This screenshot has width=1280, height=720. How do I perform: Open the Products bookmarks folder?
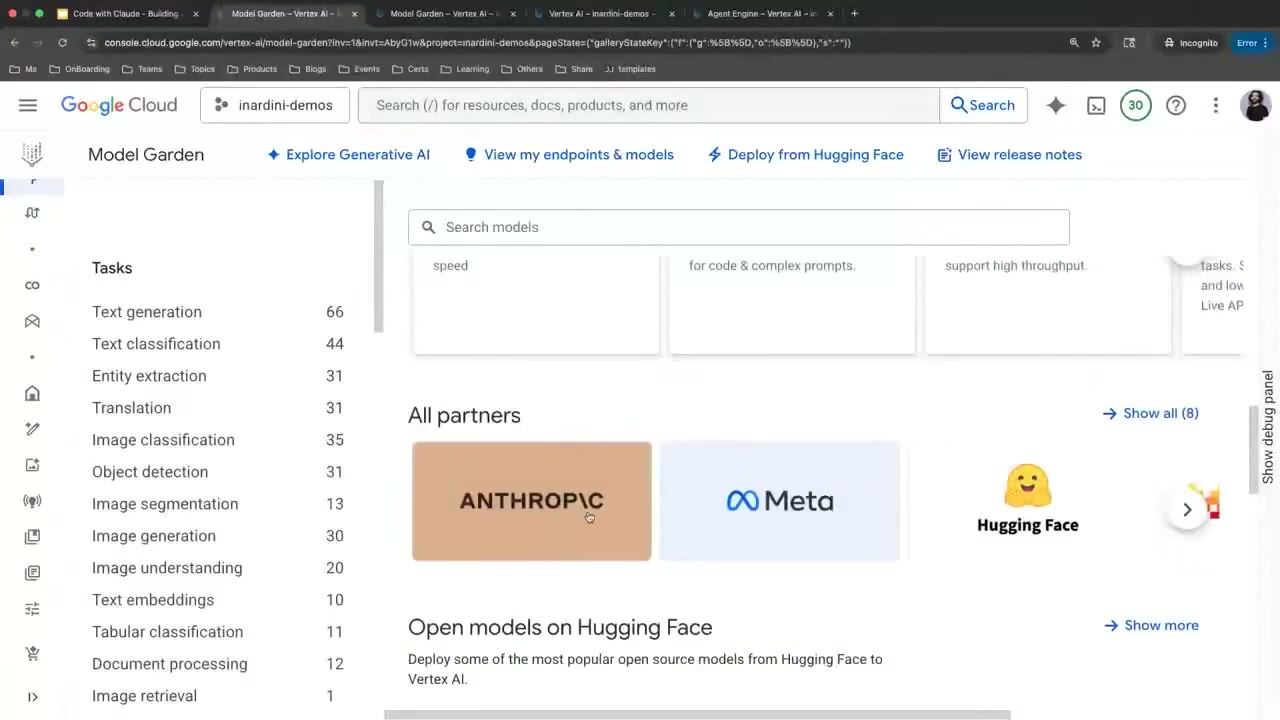pyautogui.click(x=252, y=69)
